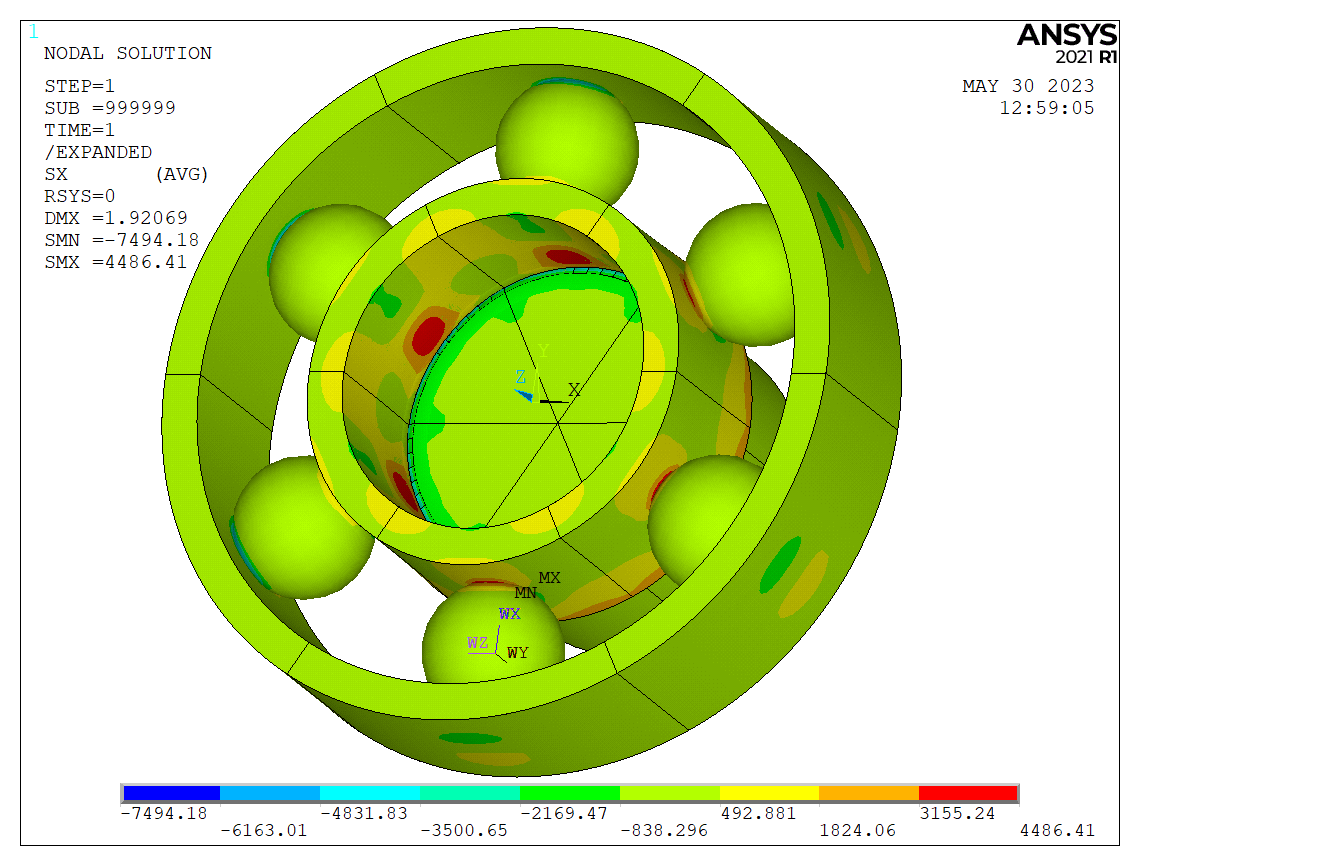The image size is (1336, 866).
Task: Click the WZ working plane axis label
Action: point(477,643)
